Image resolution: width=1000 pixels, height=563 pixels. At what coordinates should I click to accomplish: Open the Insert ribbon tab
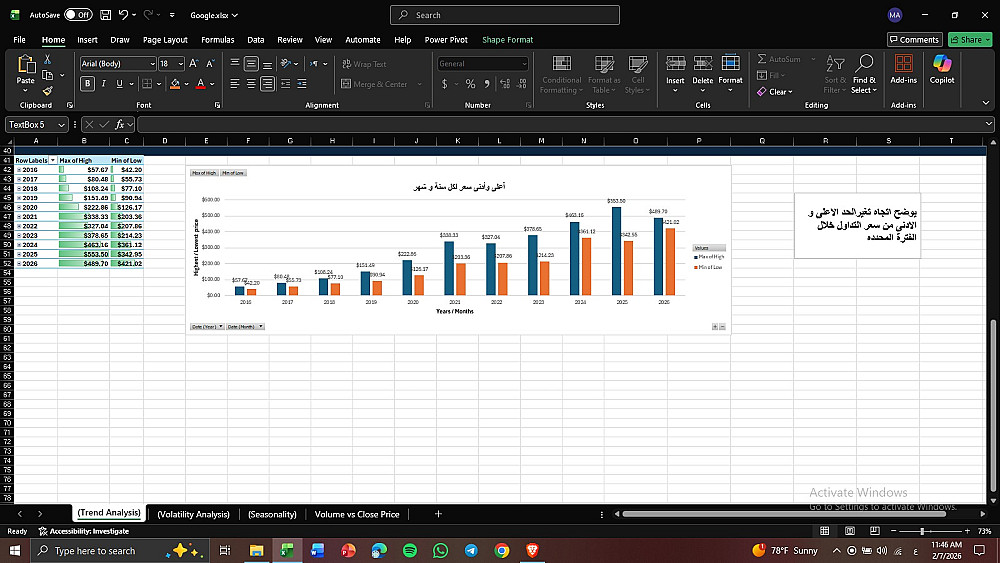pyautogui.click(x=87, y=40)
